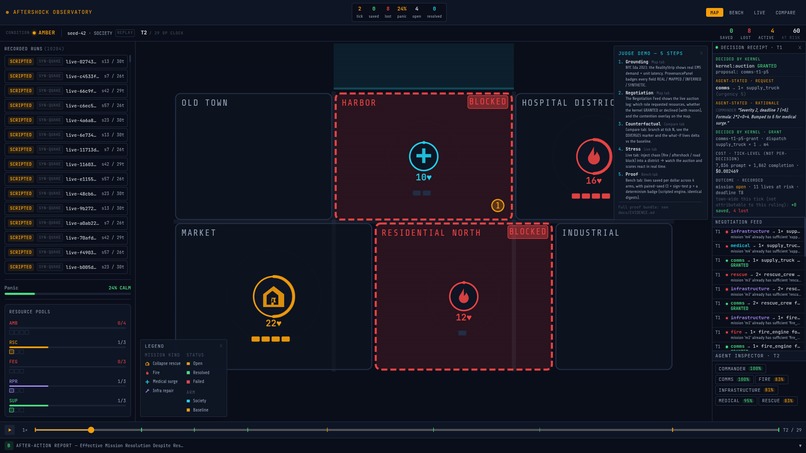Click Proof step in Judge Demo
806x453 pixels.
(631, 174)
